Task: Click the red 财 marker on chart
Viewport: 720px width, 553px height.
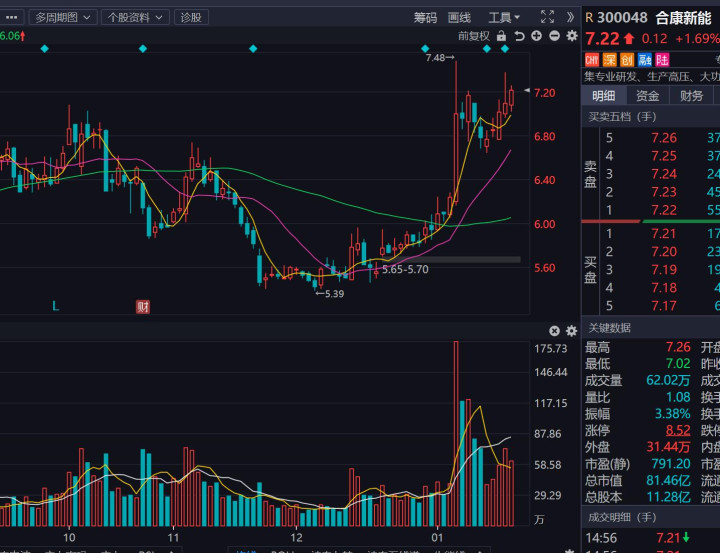Action: coord(143,307)
